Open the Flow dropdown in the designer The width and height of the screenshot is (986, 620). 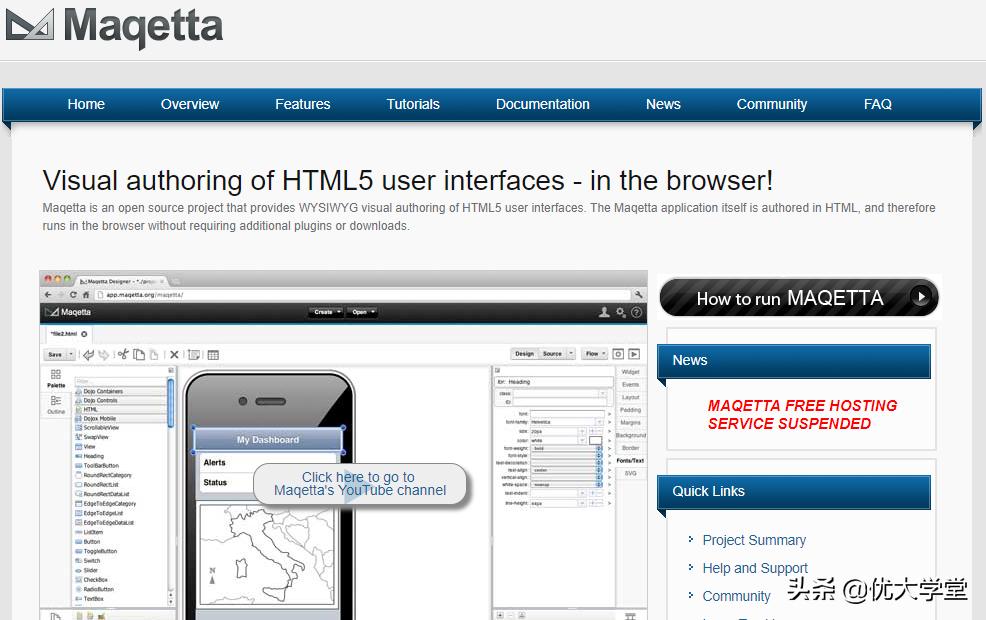pyautogui.click(x=596, y=353)
